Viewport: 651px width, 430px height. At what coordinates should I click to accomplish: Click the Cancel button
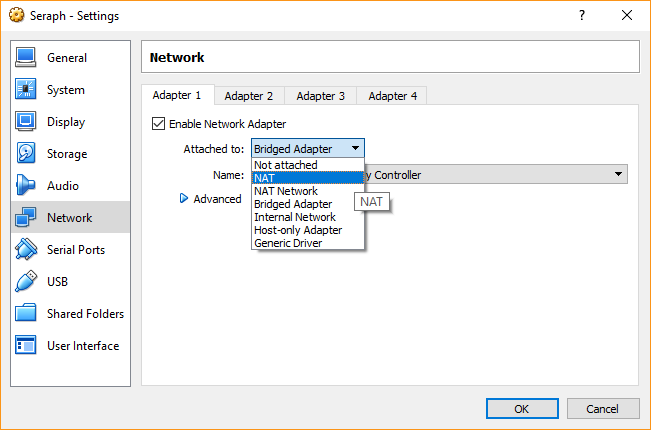click(x=602, y=409)
